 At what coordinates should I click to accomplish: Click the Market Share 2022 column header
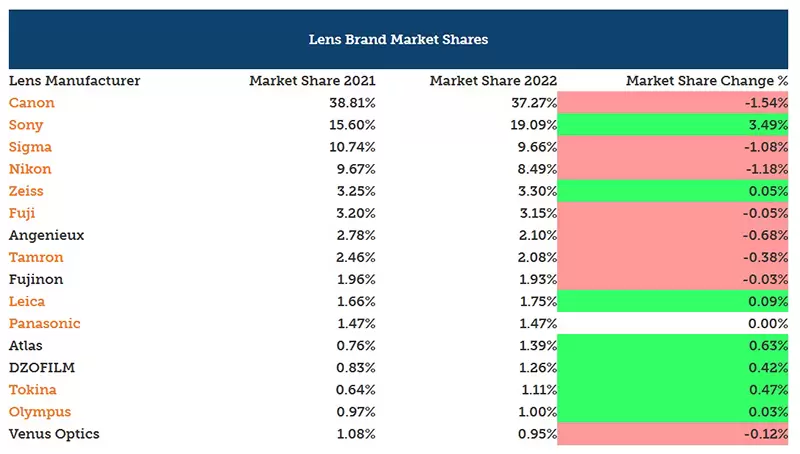[x=492, y=81]
